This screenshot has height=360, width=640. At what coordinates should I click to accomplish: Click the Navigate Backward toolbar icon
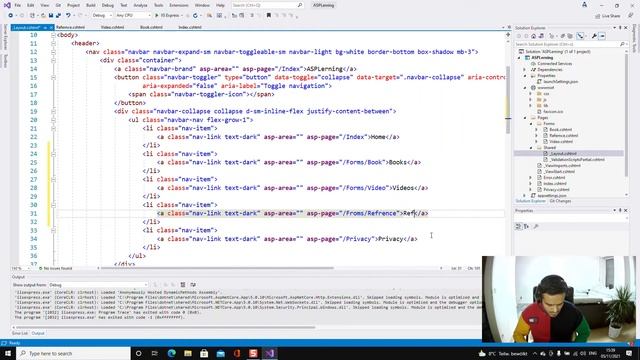11,16
